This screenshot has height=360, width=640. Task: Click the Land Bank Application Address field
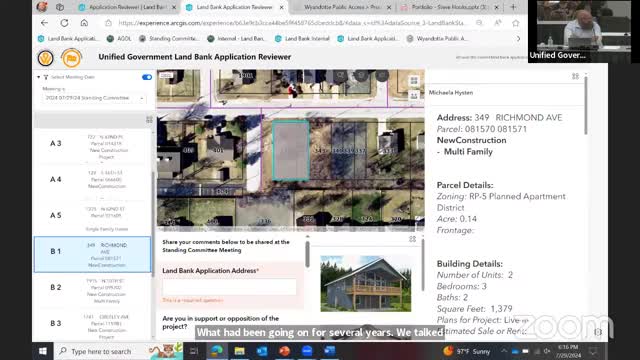[229, 287]
